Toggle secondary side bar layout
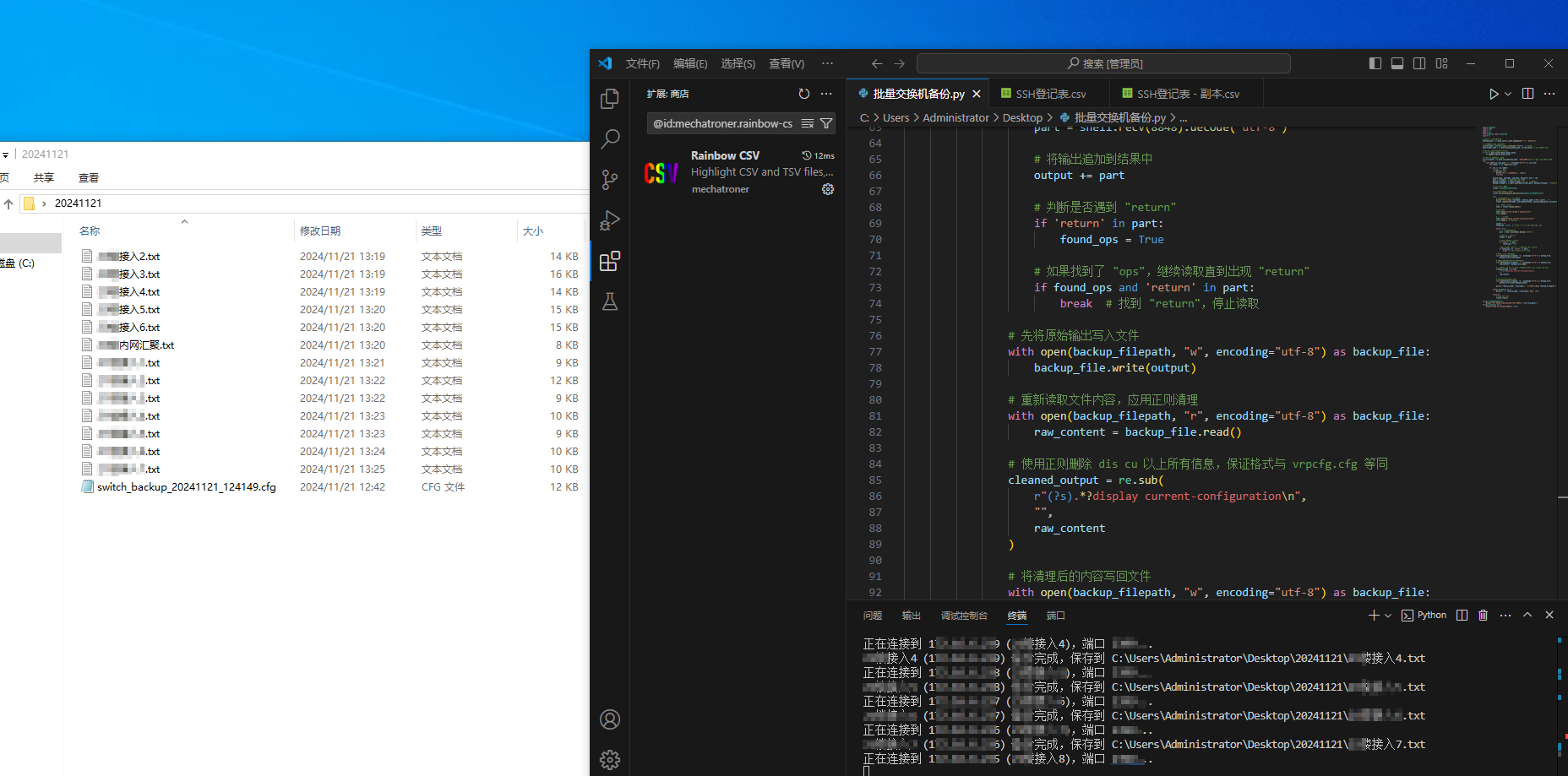The image size is (1568, 776). pos(1419,63)
